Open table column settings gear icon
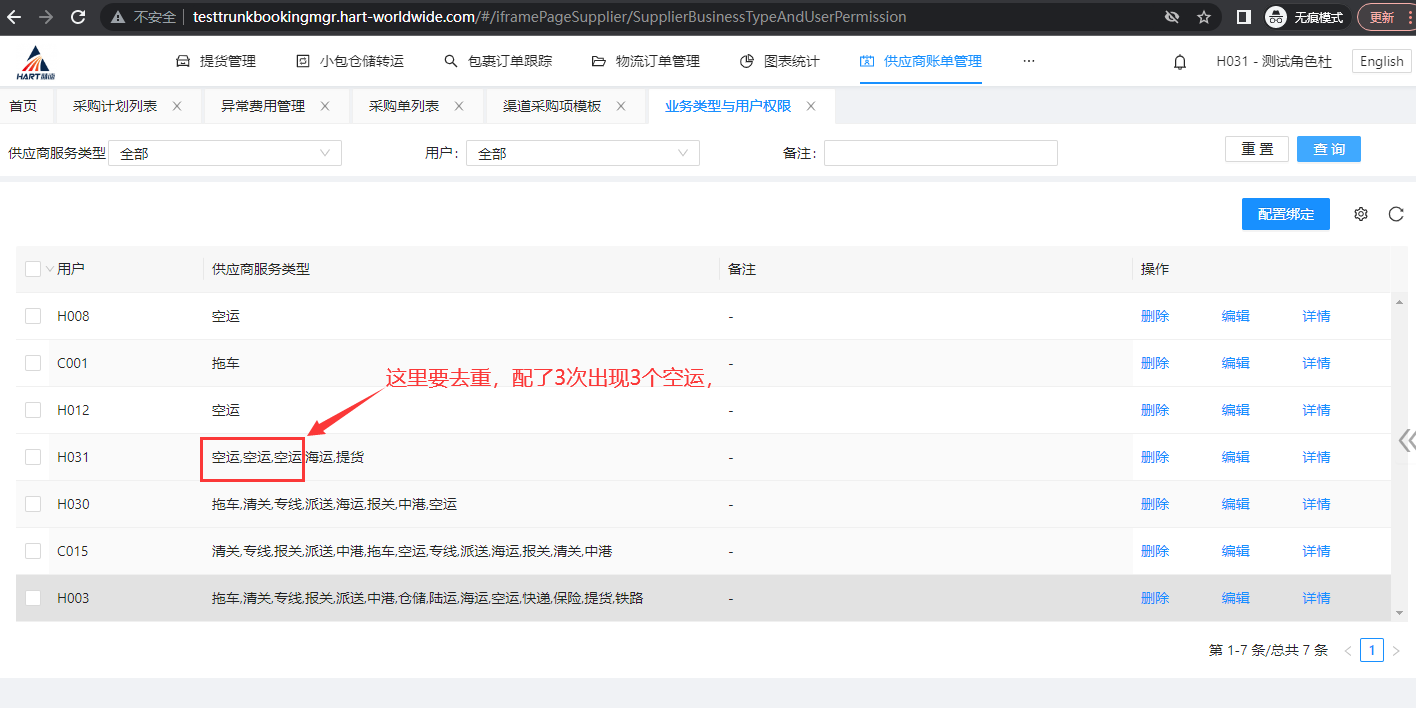1416x708 pixels. (1360, 214)
